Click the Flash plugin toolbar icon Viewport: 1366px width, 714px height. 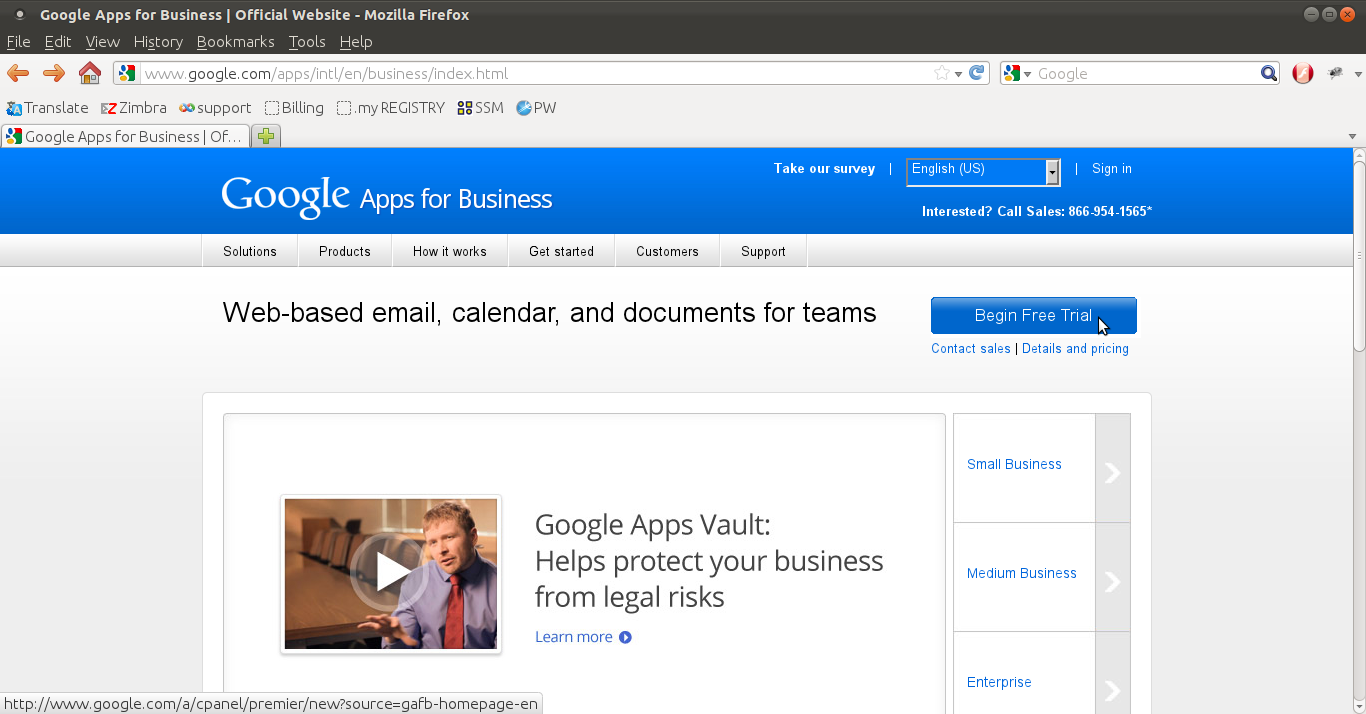click(x=1302, y=73)
